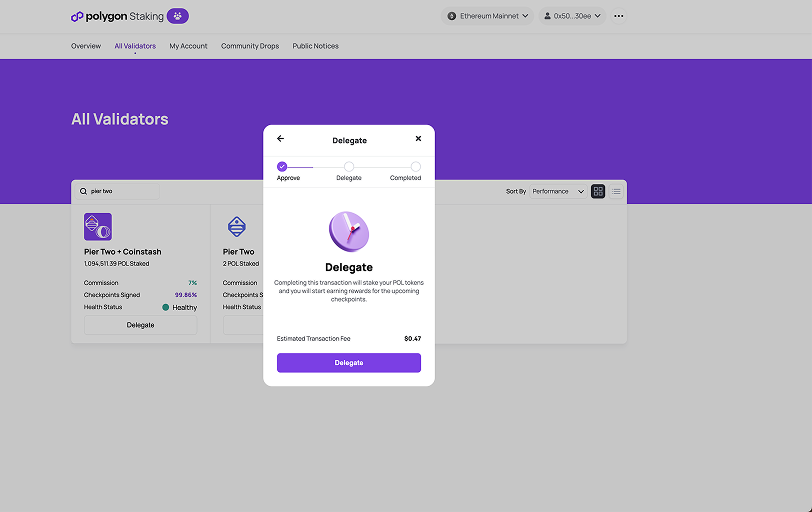
Task: Click the 7% commission value
Action: [x=193, y=283]
